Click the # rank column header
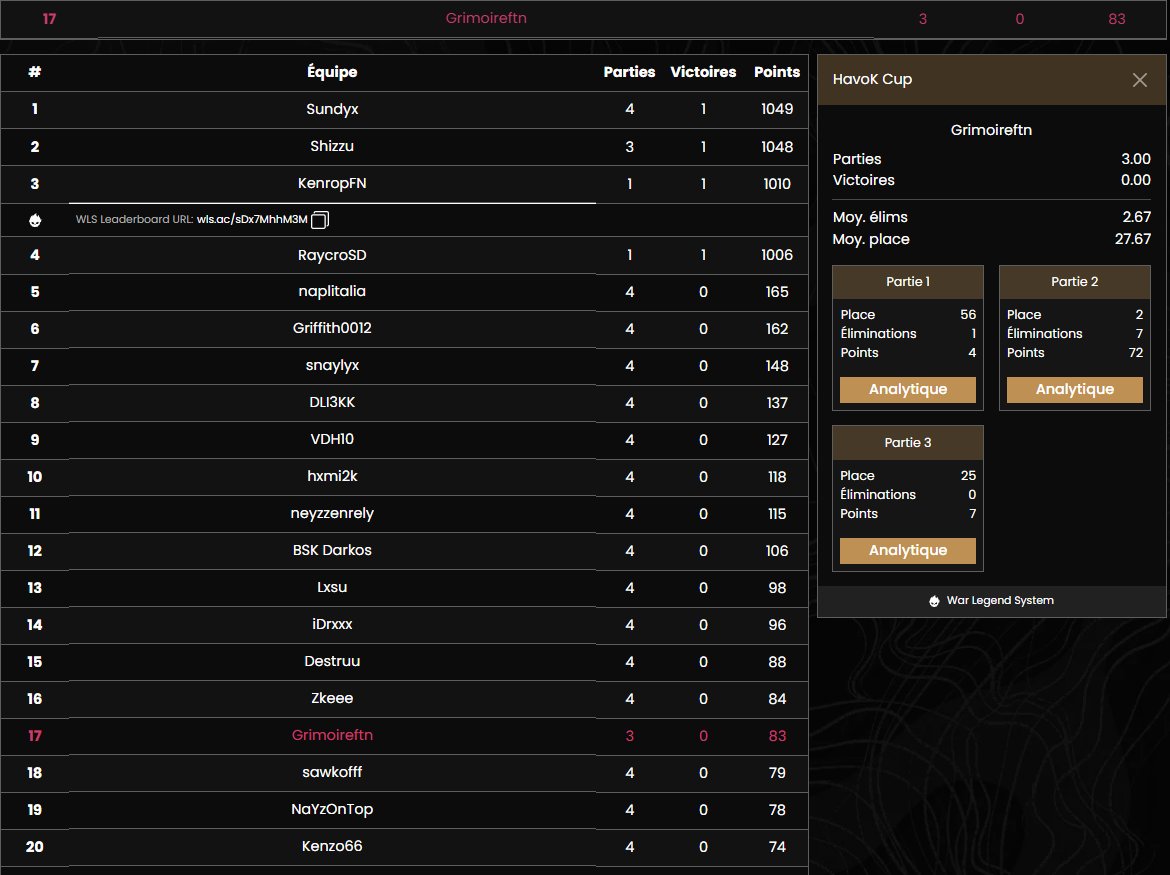The height and width of the screenshot is (875, 1170). coord(34,72)
